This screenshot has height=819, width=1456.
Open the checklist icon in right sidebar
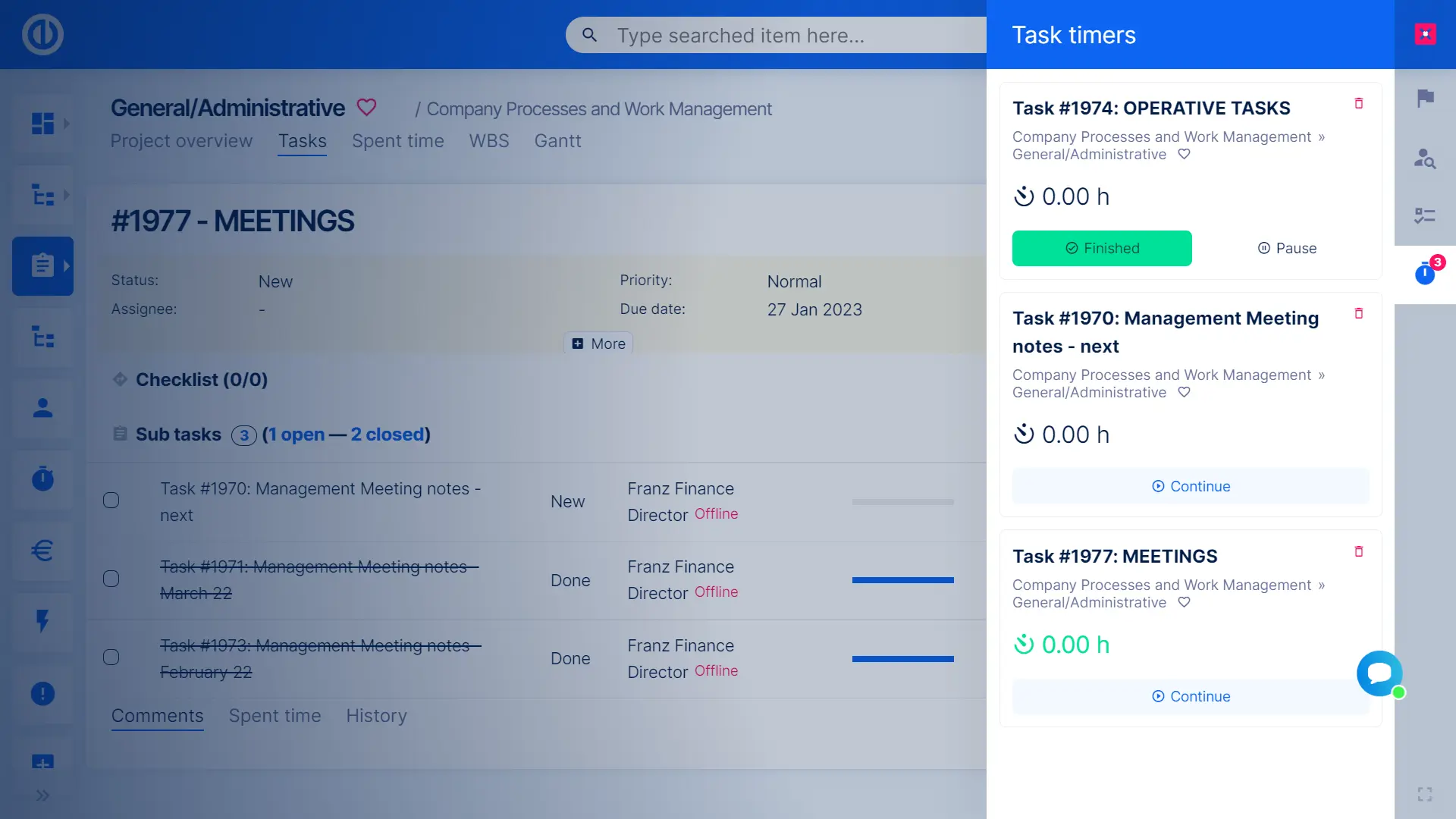click(x=1425, y=216)
